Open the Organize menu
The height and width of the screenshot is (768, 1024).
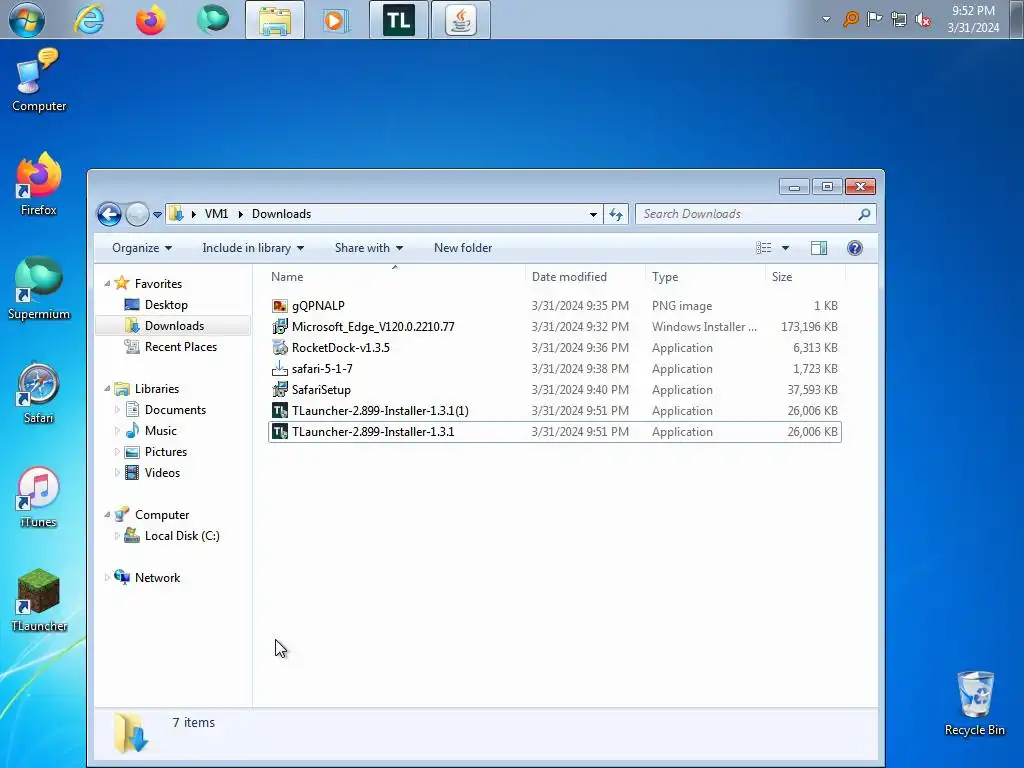pos(142,248)
